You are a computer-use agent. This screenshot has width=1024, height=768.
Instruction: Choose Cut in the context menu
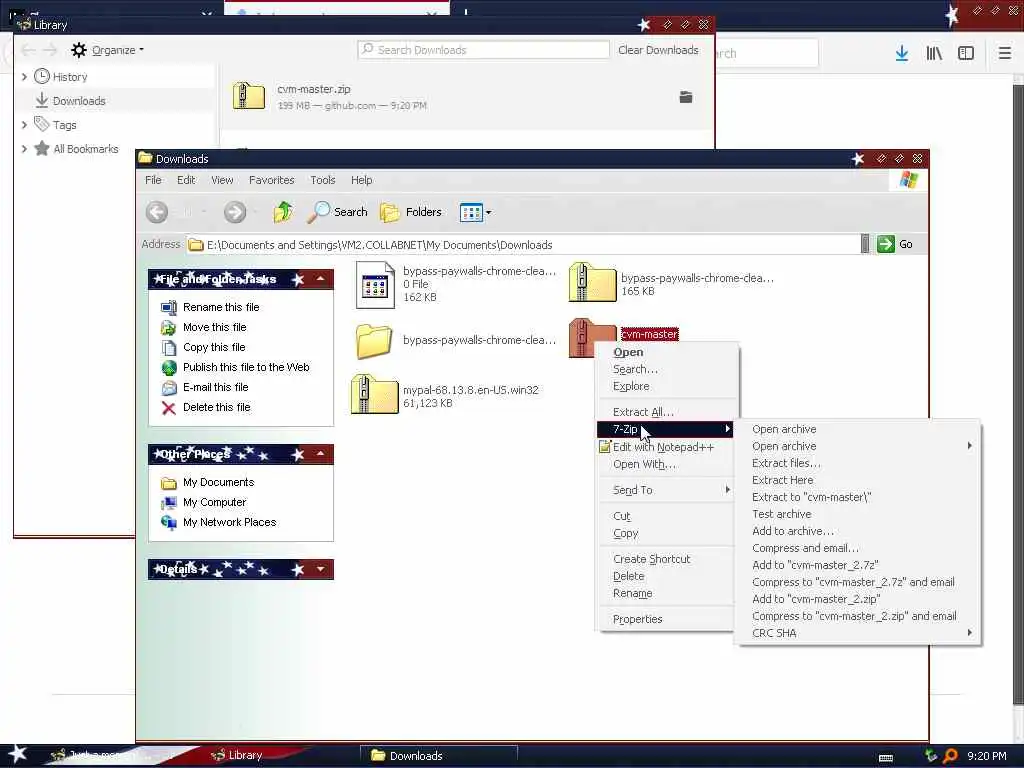click(622, 517)
